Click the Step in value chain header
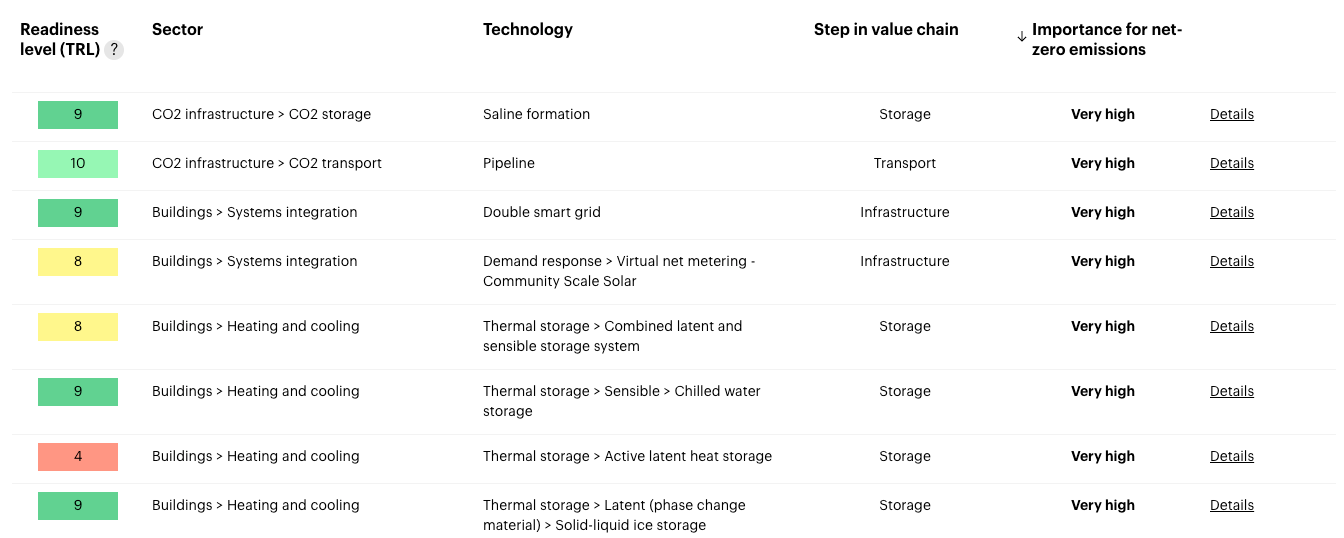The height and width of the screenshot is (538, 1344). coord(886,29)
